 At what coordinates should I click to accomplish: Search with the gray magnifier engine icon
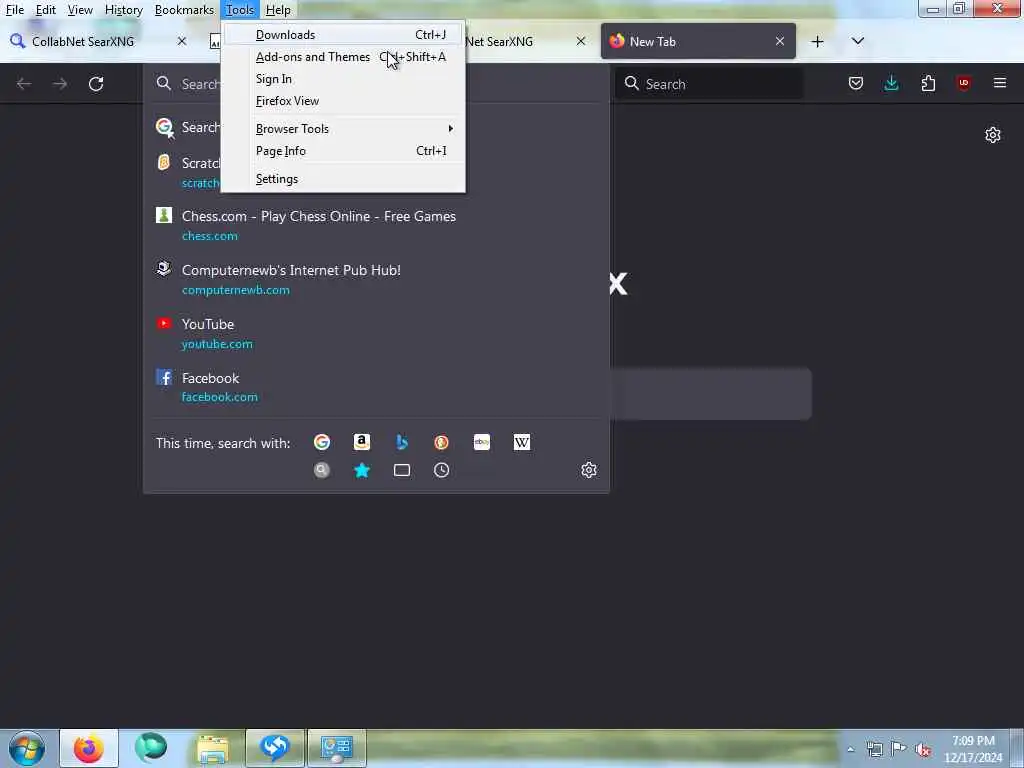click(322, 470)
